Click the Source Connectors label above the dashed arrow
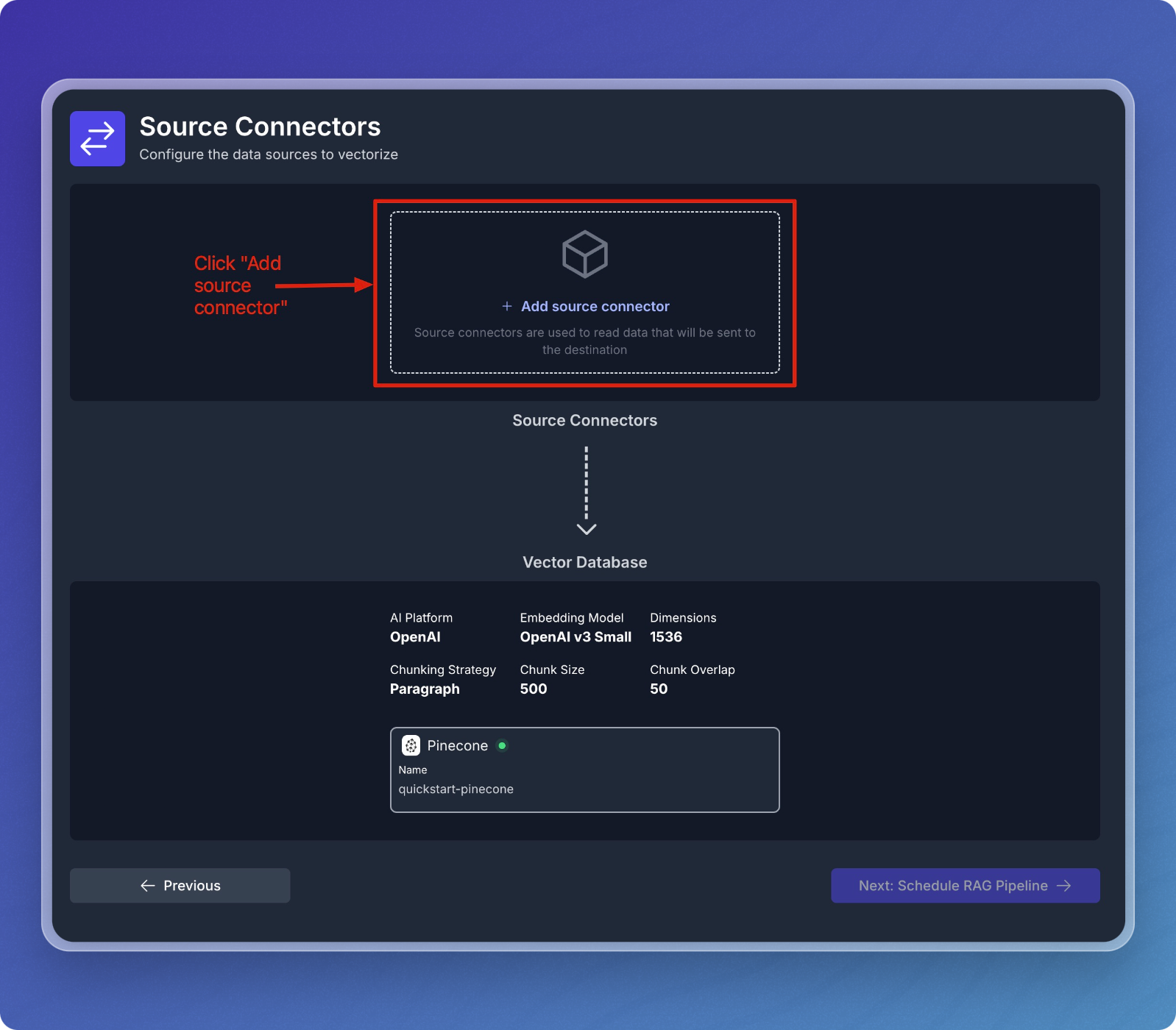The height and width of the screenshot is (1030, 1176). pyautogui.click(x=585, y=420)
